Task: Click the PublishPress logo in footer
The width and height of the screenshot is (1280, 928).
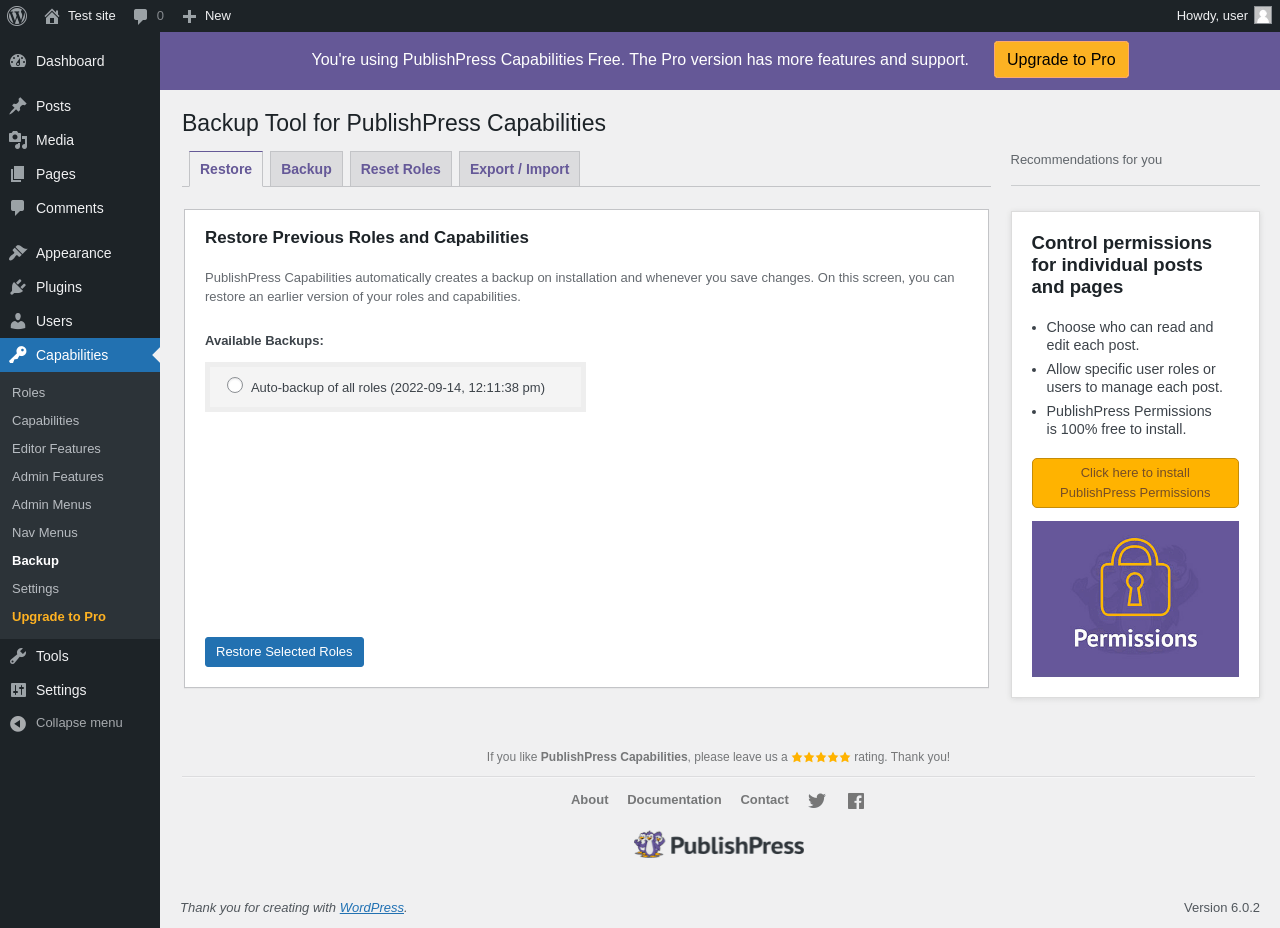Action: pos(719,845)
